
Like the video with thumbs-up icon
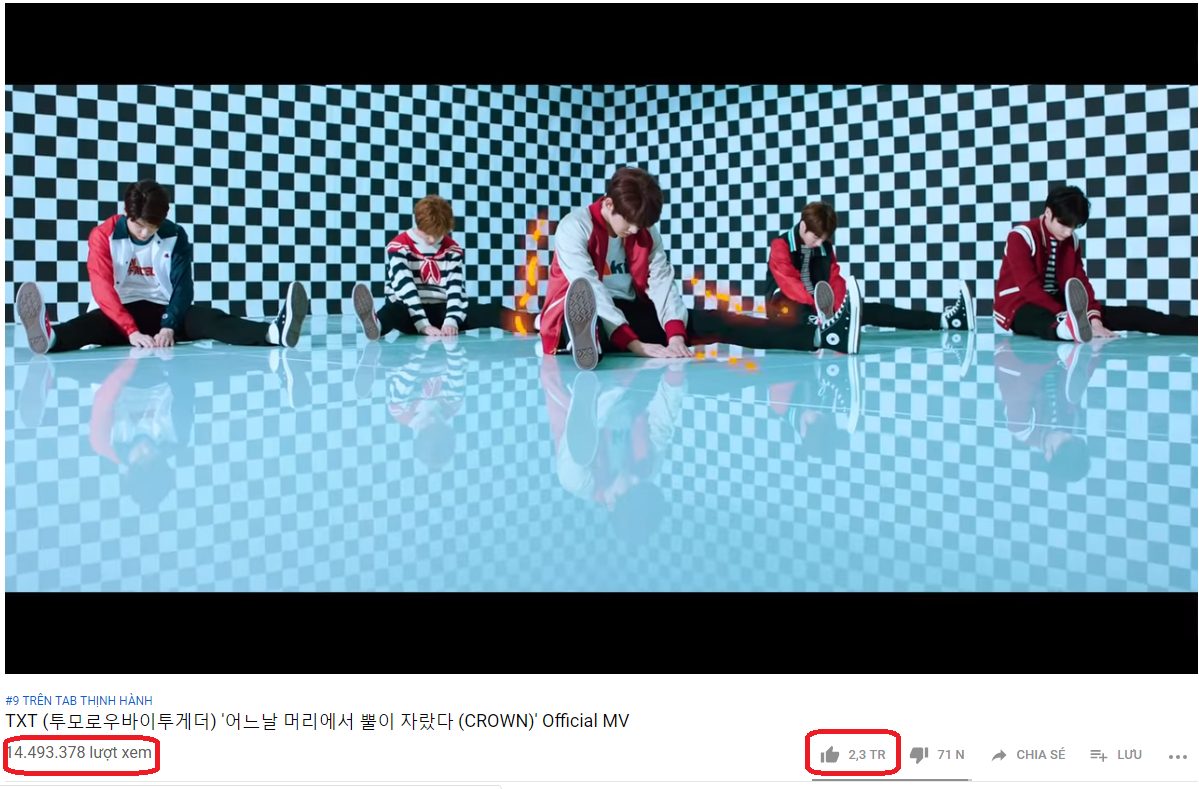(830, 755)
